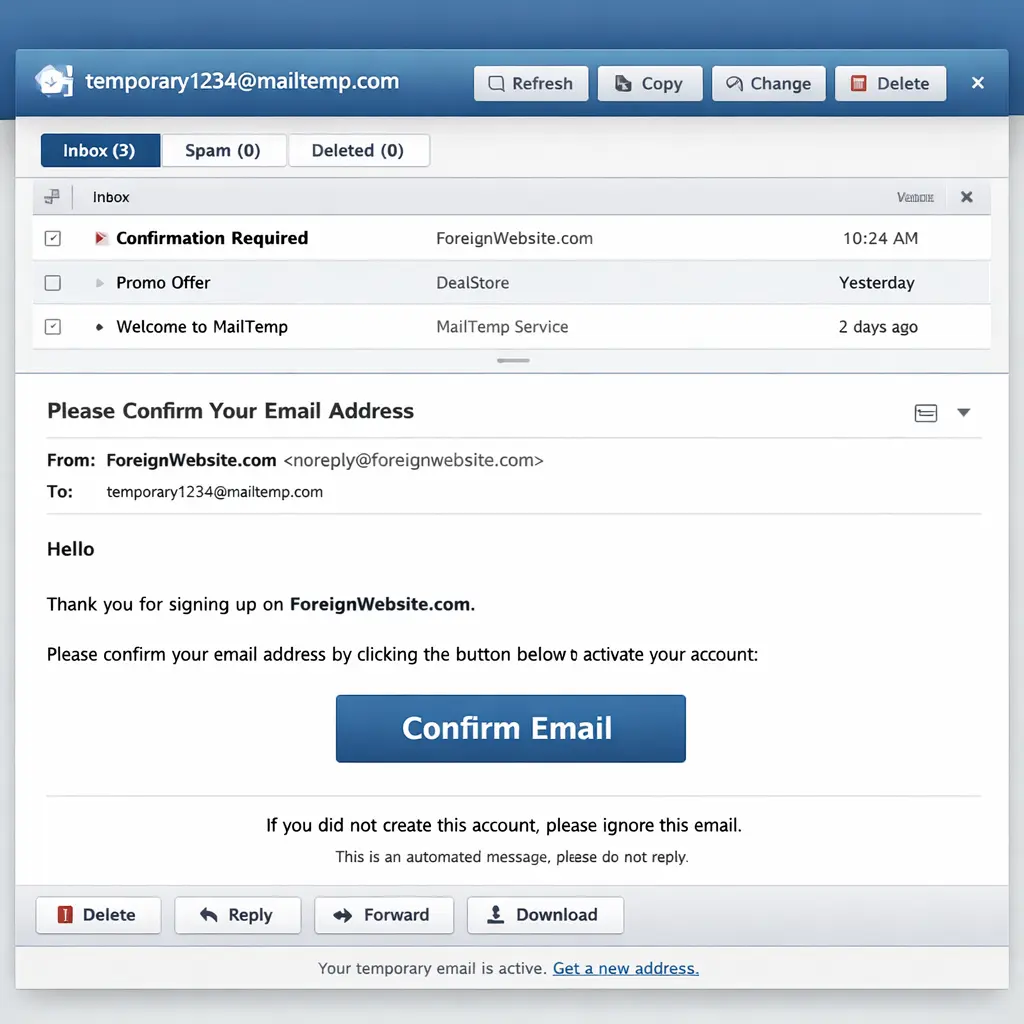This screenshot has height=1024, width=1024.
Task: Change the temporary email address
Action: 768,84
